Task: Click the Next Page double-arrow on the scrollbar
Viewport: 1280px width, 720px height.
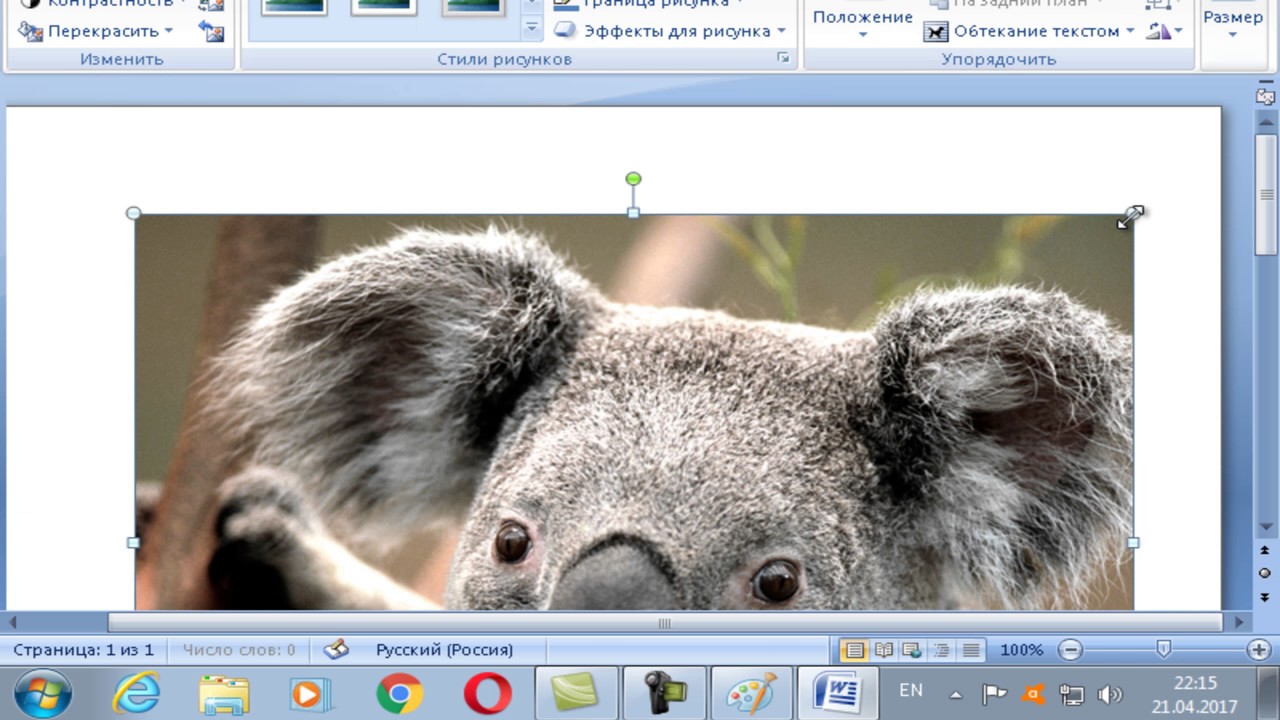Action: 1265,596
